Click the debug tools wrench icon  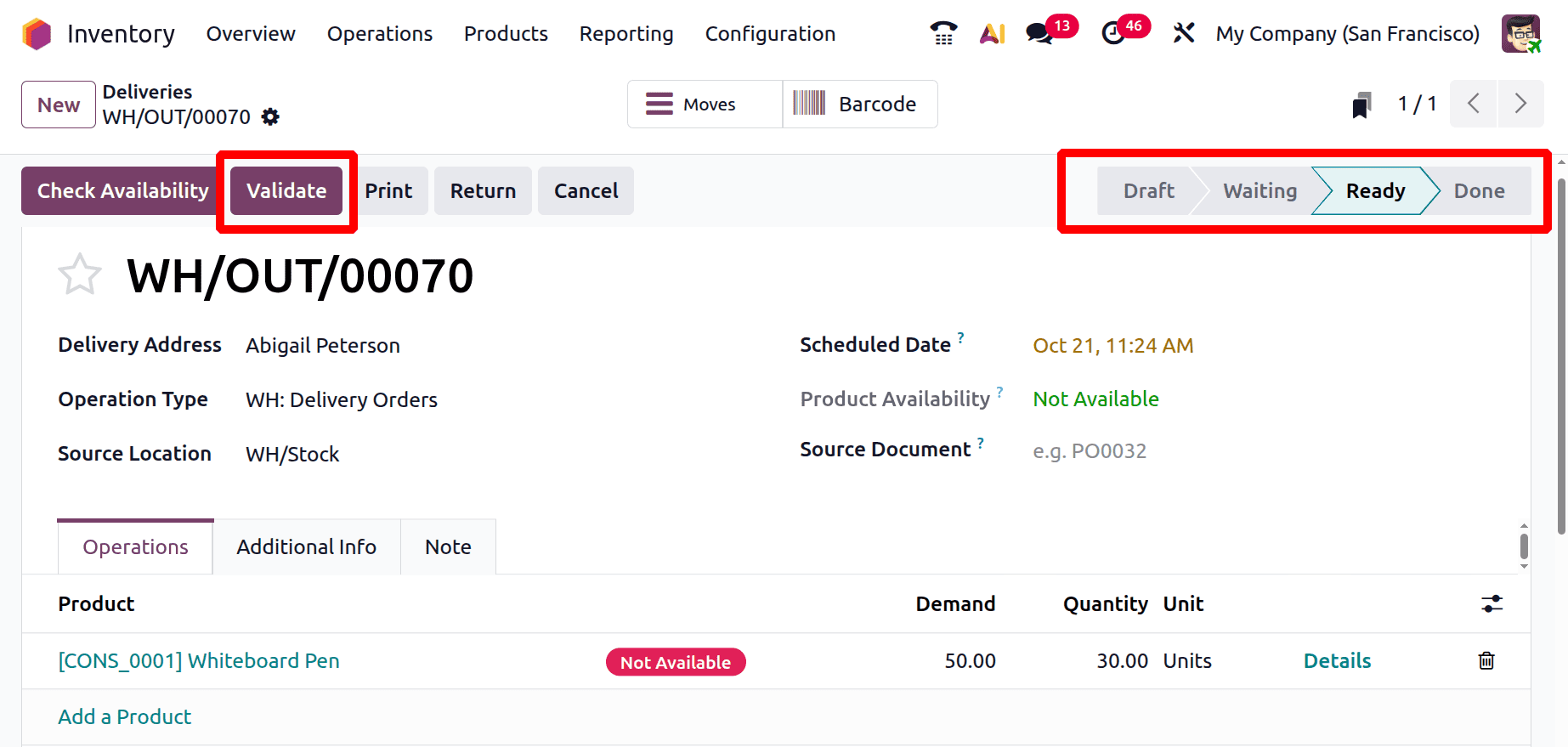click(1183, 34)
